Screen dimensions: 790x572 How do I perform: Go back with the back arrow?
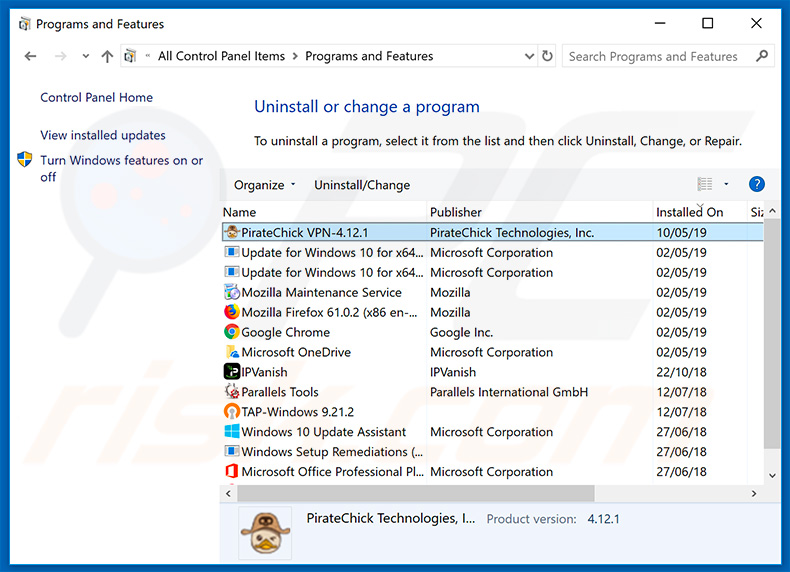[30, 56]
